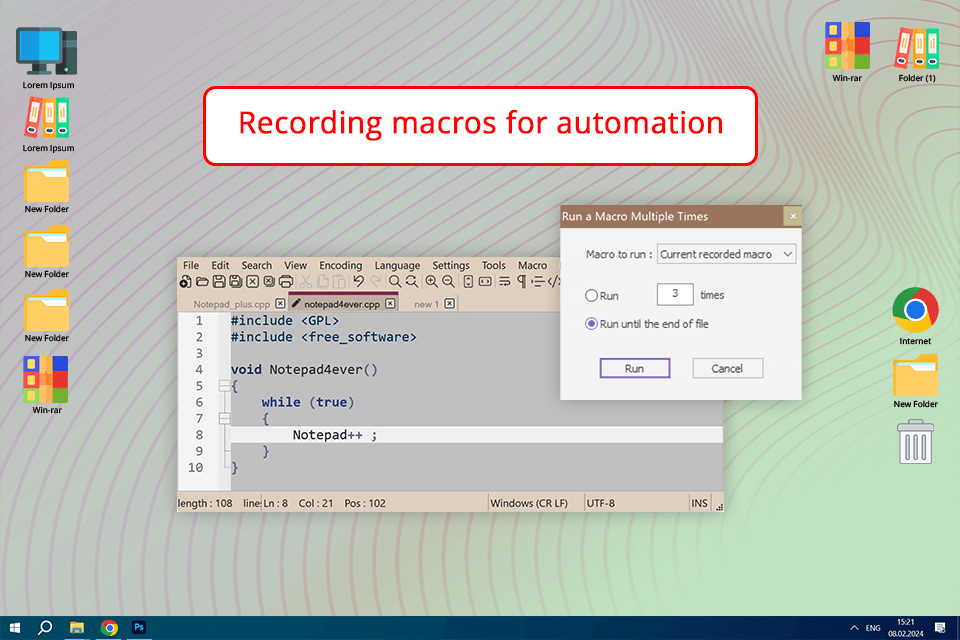This screenshot has width=960, height=640.
Task: Click the Copy toolbar icon
Action: point(323,282)
